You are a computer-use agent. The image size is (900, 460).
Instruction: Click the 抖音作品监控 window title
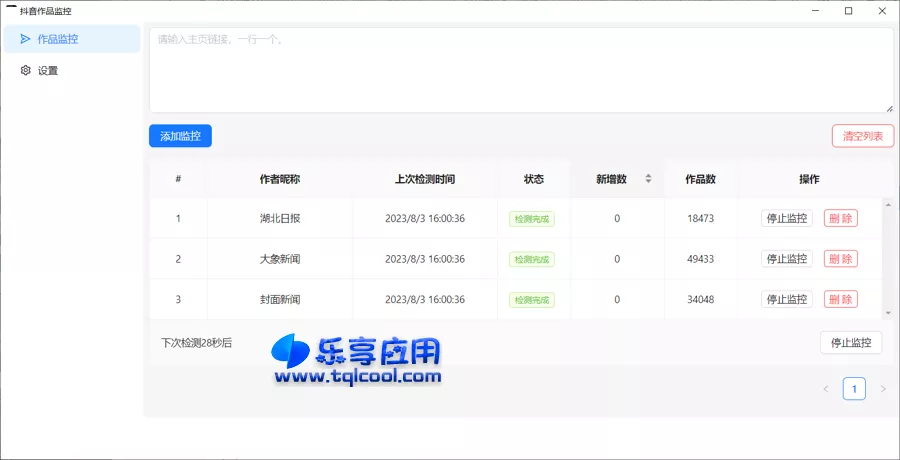[x=46, y=11]
